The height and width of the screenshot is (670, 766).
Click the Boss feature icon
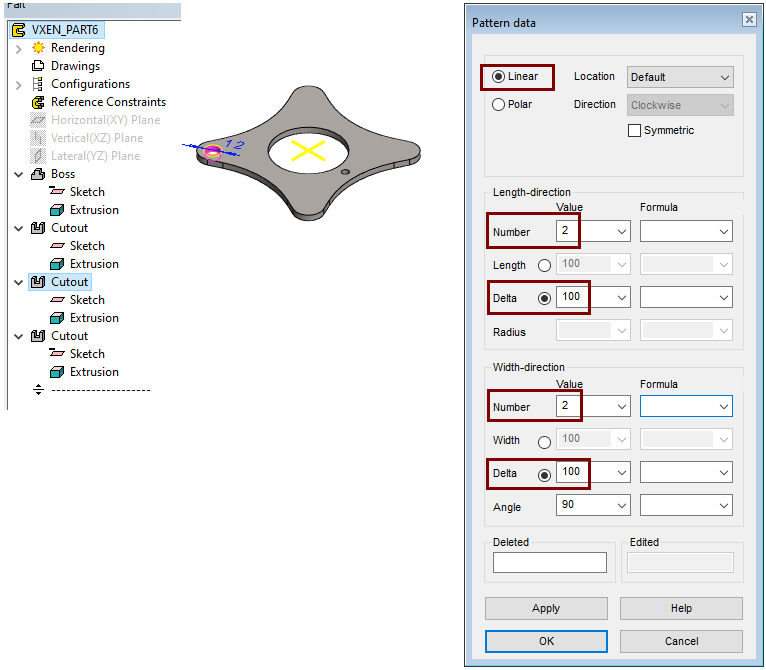coord(39,174)
